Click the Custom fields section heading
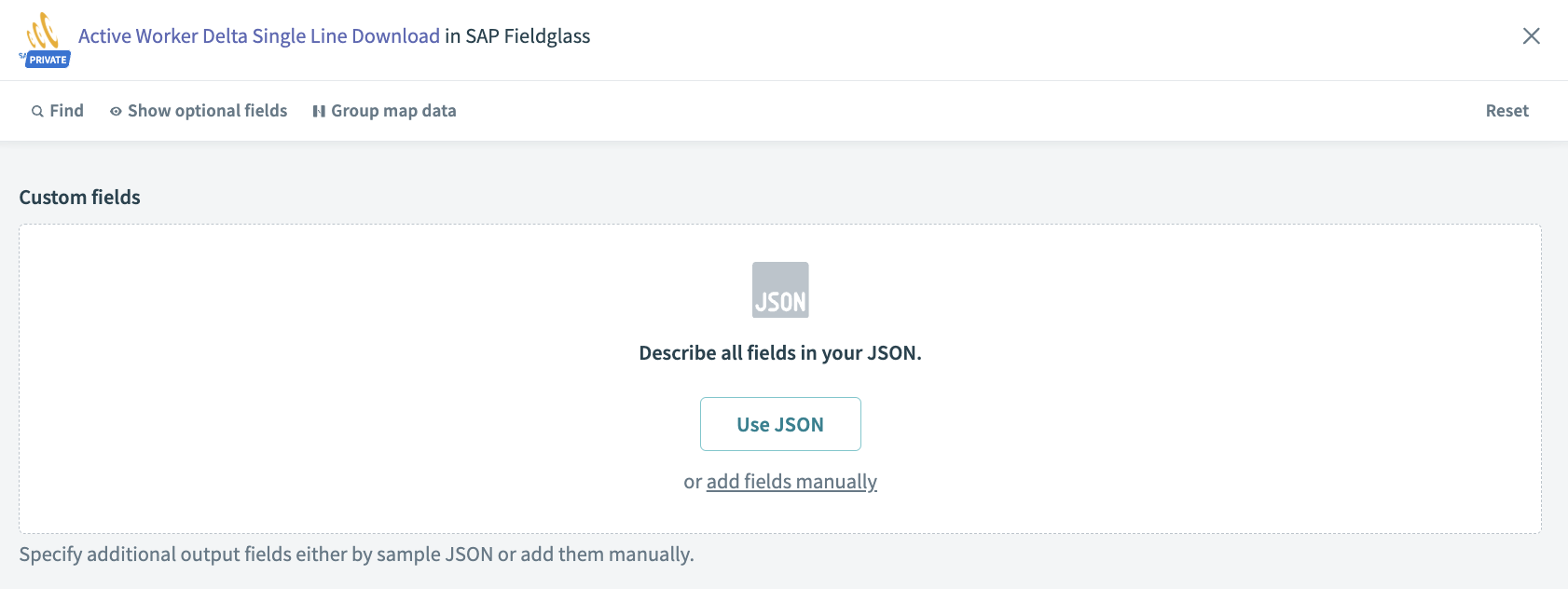Image resolution: width=1568 pixels, height=589 pixels. coord(80,198)
